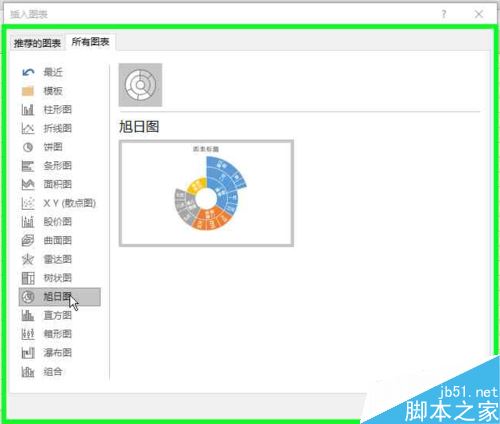Click the 最近 category label

(x=53, y=72)
